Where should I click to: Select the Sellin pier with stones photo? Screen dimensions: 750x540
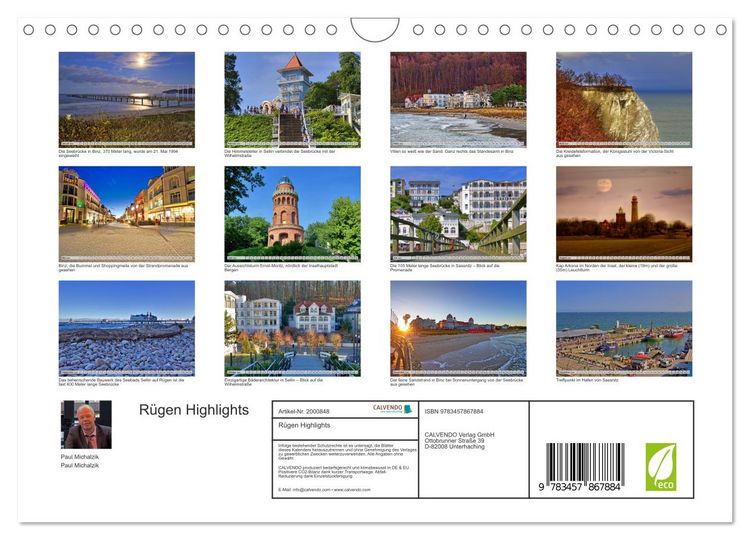pyautogui.click(x=127, y=328)
